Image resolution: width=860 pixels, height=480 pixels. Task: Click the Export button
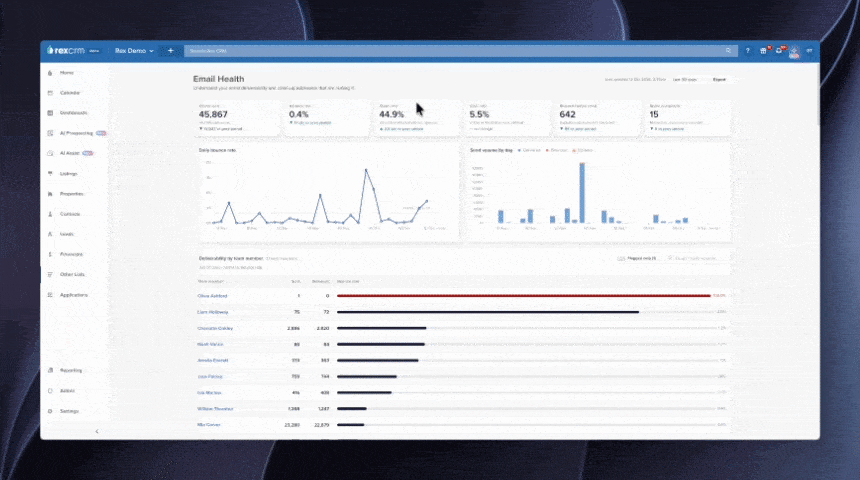coord(719,80)
